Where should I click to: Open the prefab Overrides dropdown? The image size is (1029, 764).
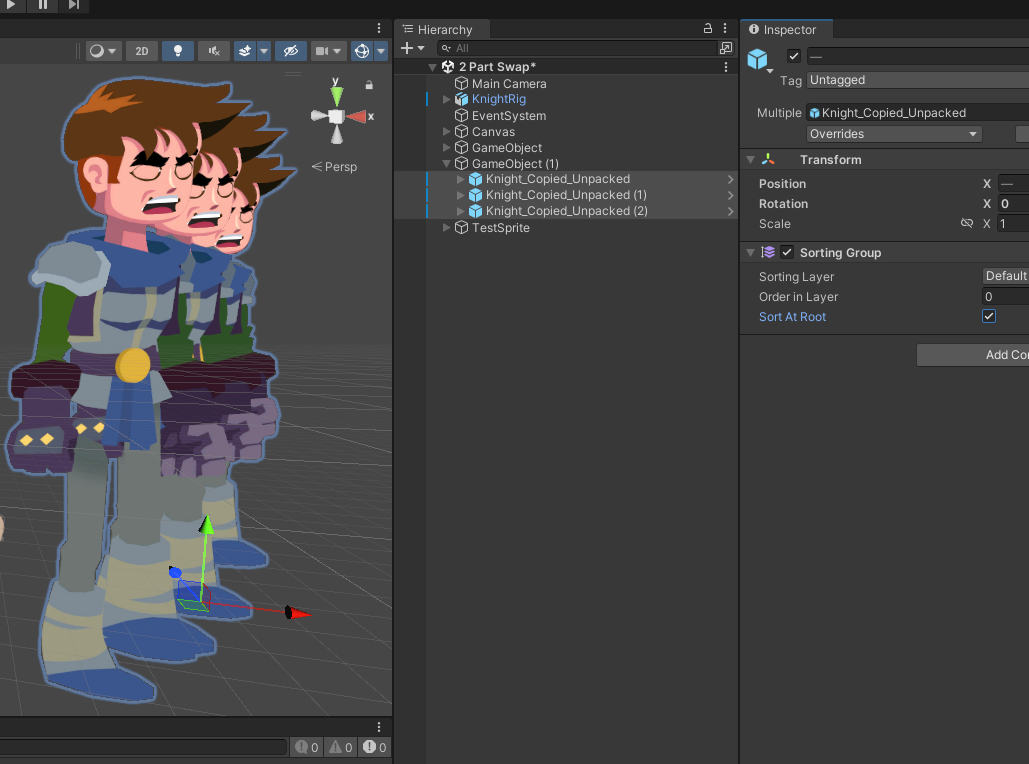(894, 134)
